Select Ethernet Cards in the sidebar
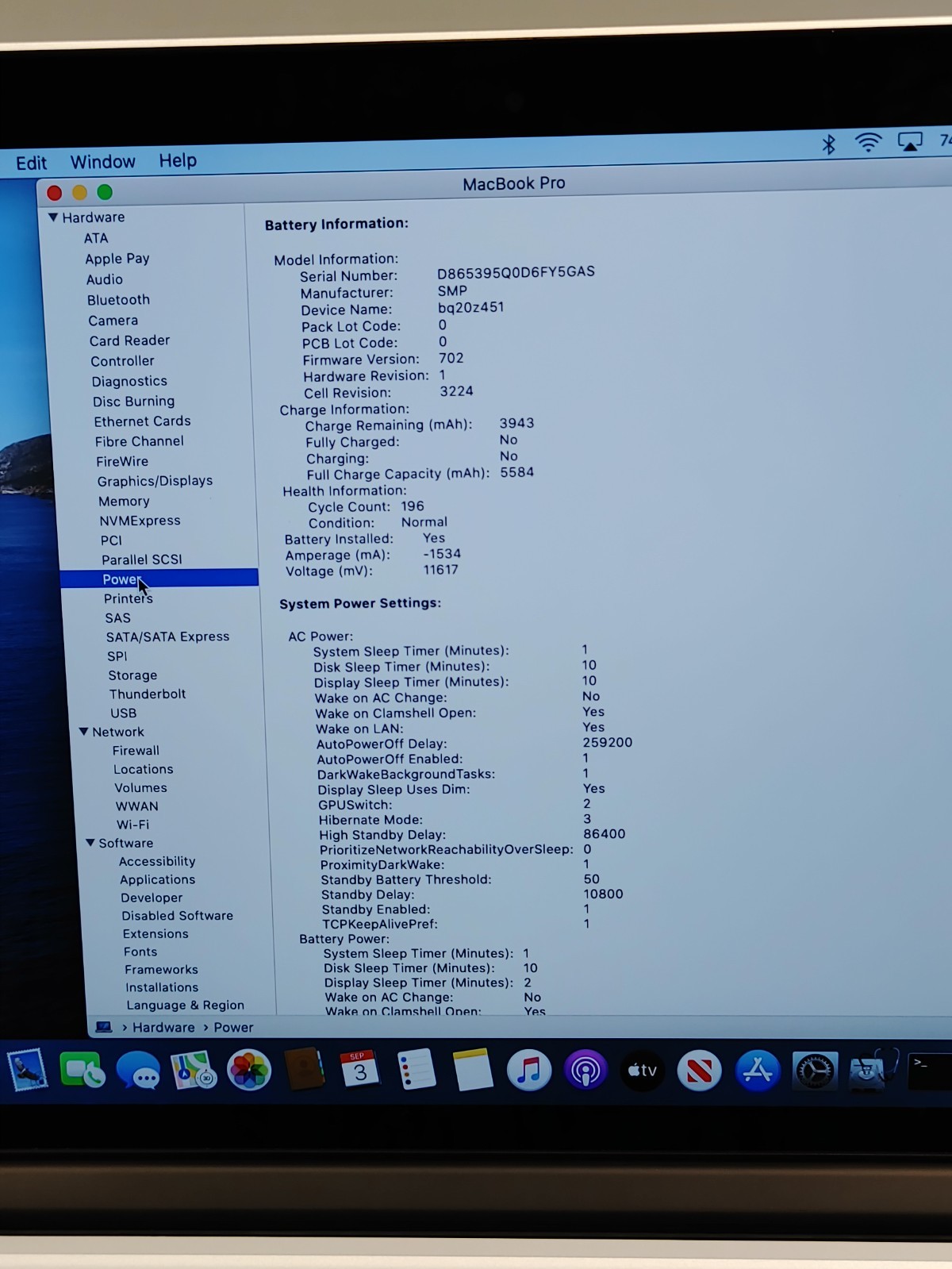The image size is (952, 1269). (x=142, y=421)
